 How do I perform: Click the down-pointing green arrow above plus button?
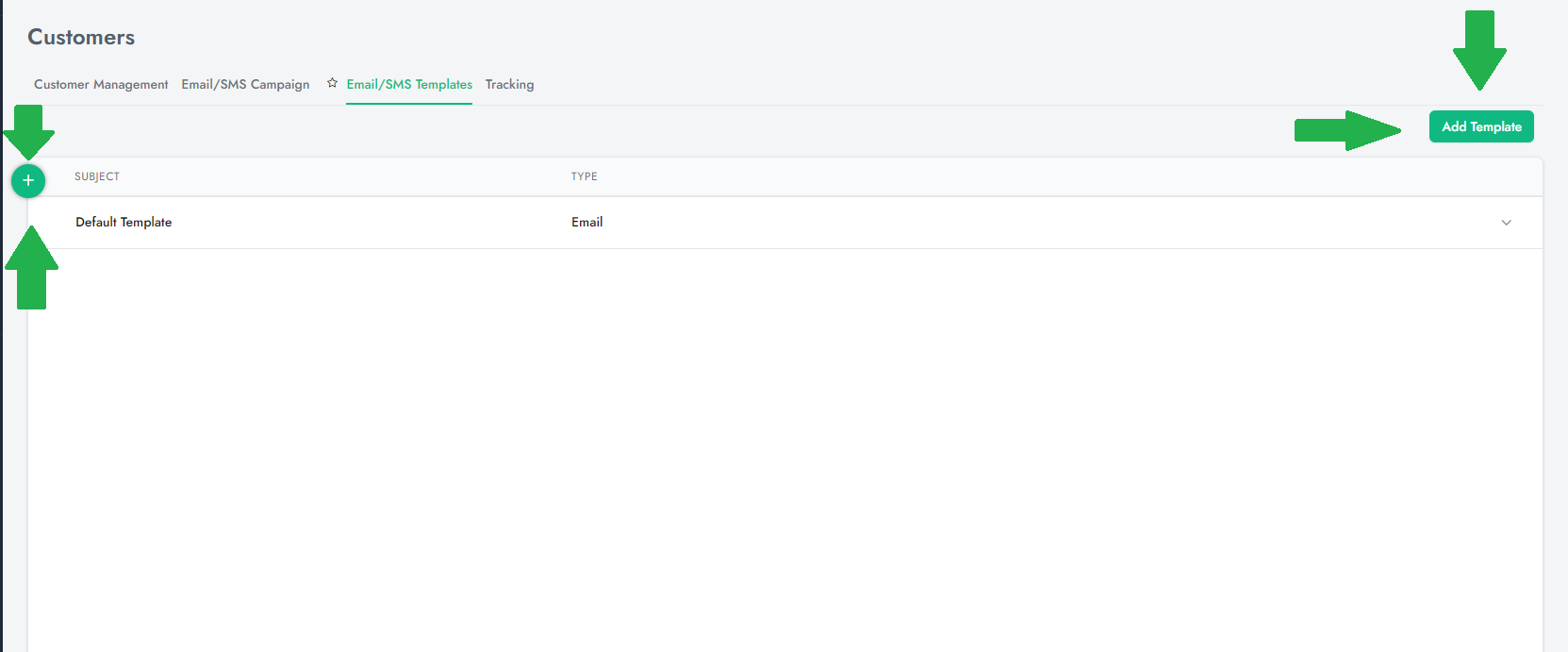click(29, 131)
